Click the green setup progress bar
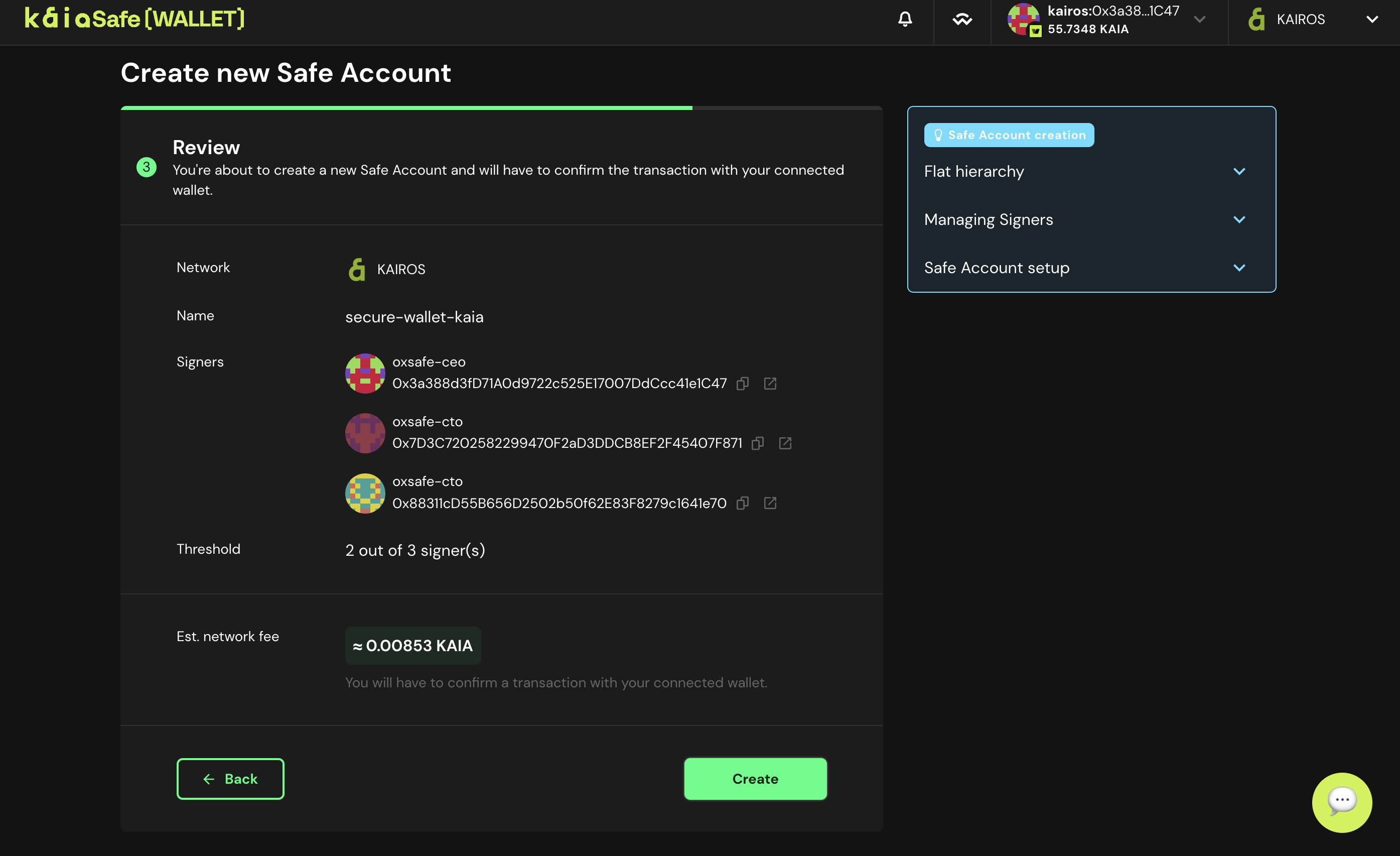Screen dimensions: 1400x856 pos(406,107)
